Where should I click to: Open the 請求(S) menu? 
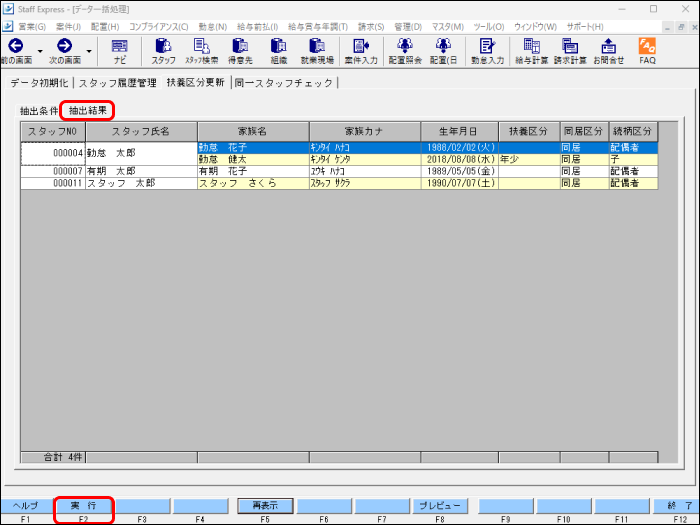pos(371,27)
